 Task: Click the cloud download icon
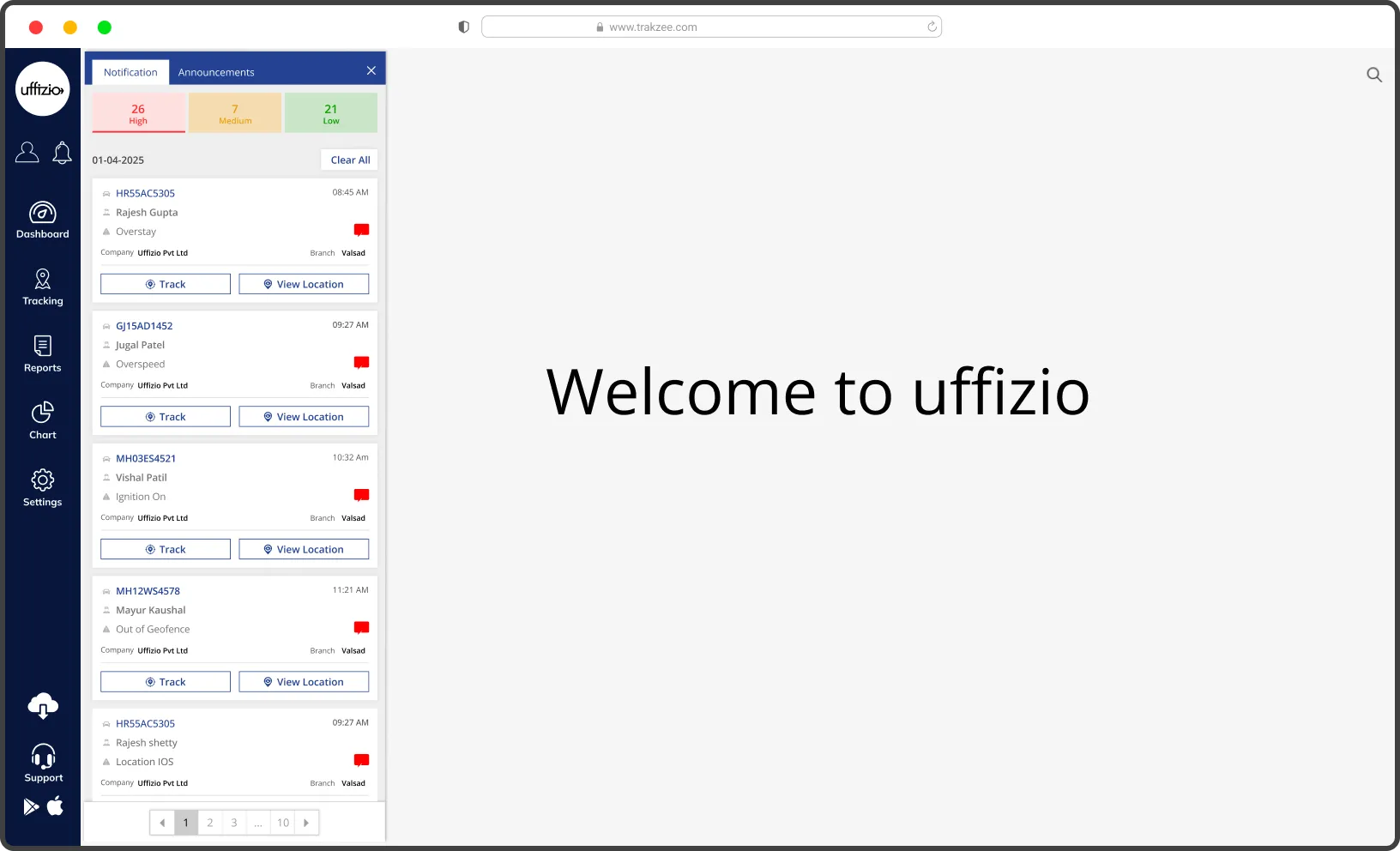pos(43,706)
